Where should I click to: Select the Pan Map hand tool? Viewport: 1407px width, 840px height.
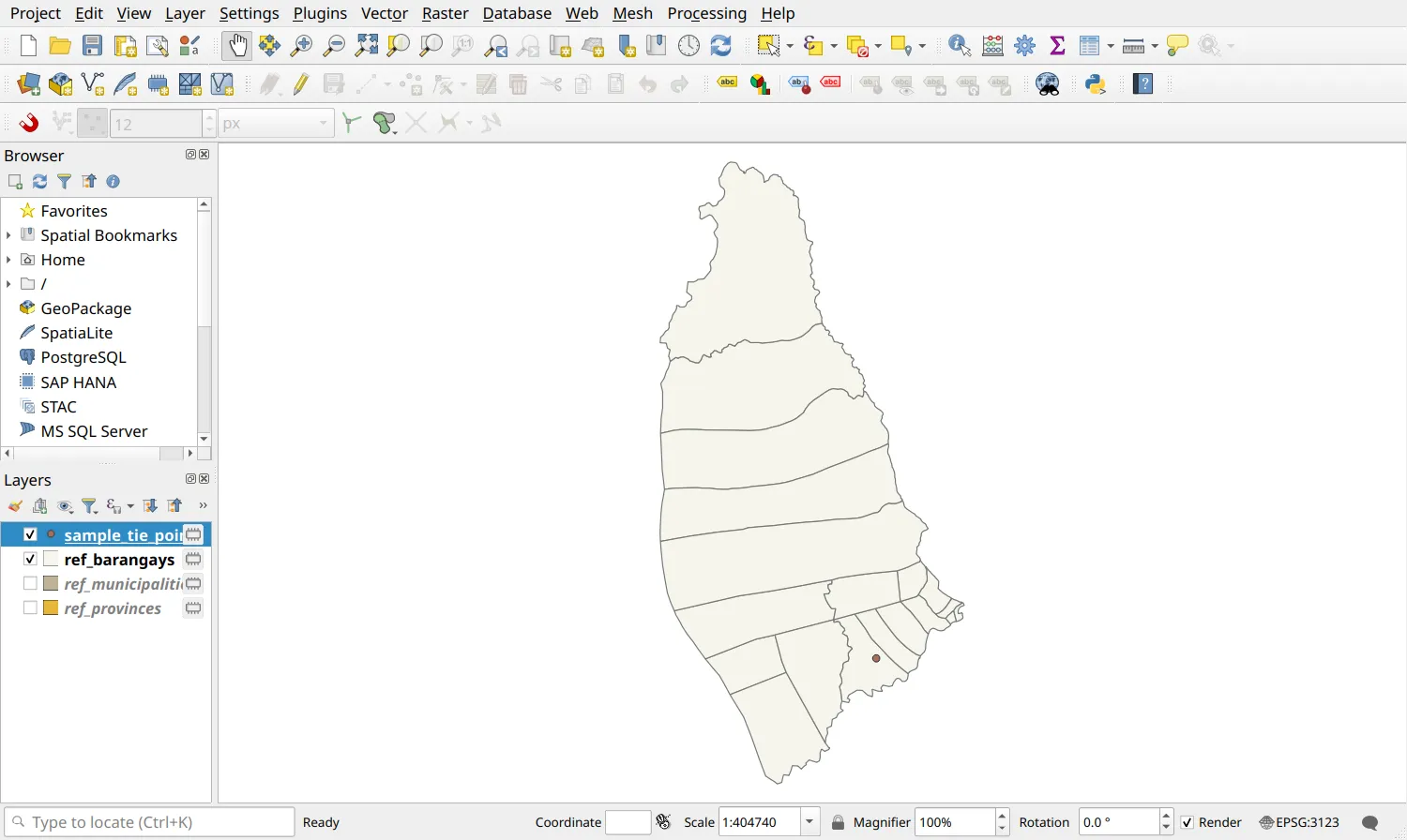pyautogui.click(x=237, y=45)
